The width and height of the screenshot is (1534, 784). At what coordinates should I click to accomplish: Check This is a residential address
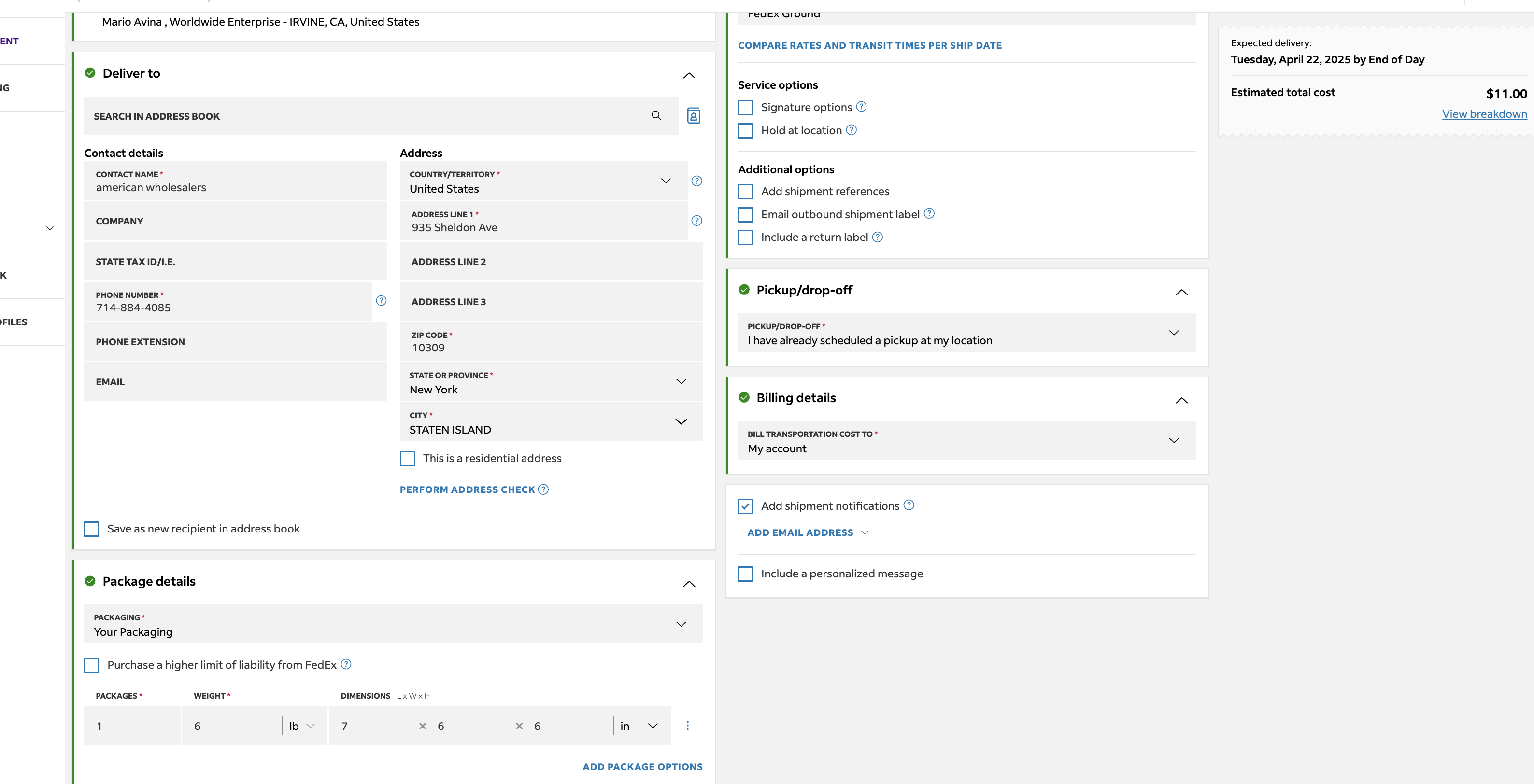pyautogui.click(x=407, y=458)
